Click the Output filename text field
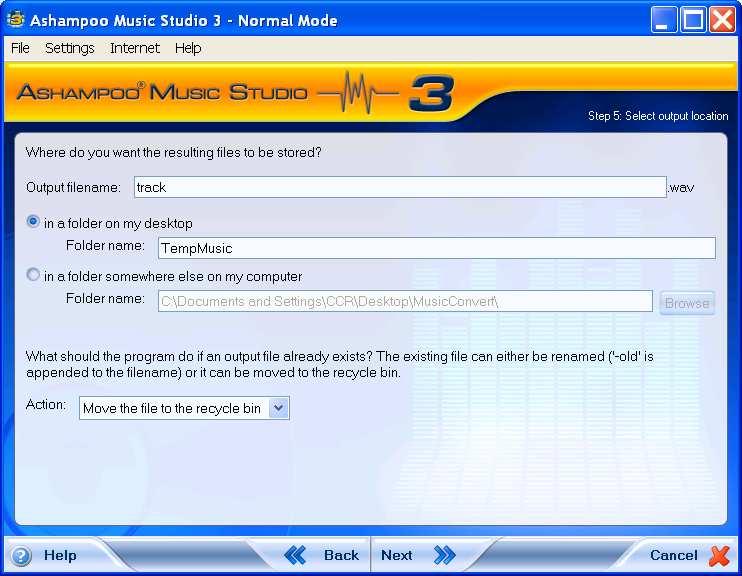Screen dimensions: 742x576 400,187
